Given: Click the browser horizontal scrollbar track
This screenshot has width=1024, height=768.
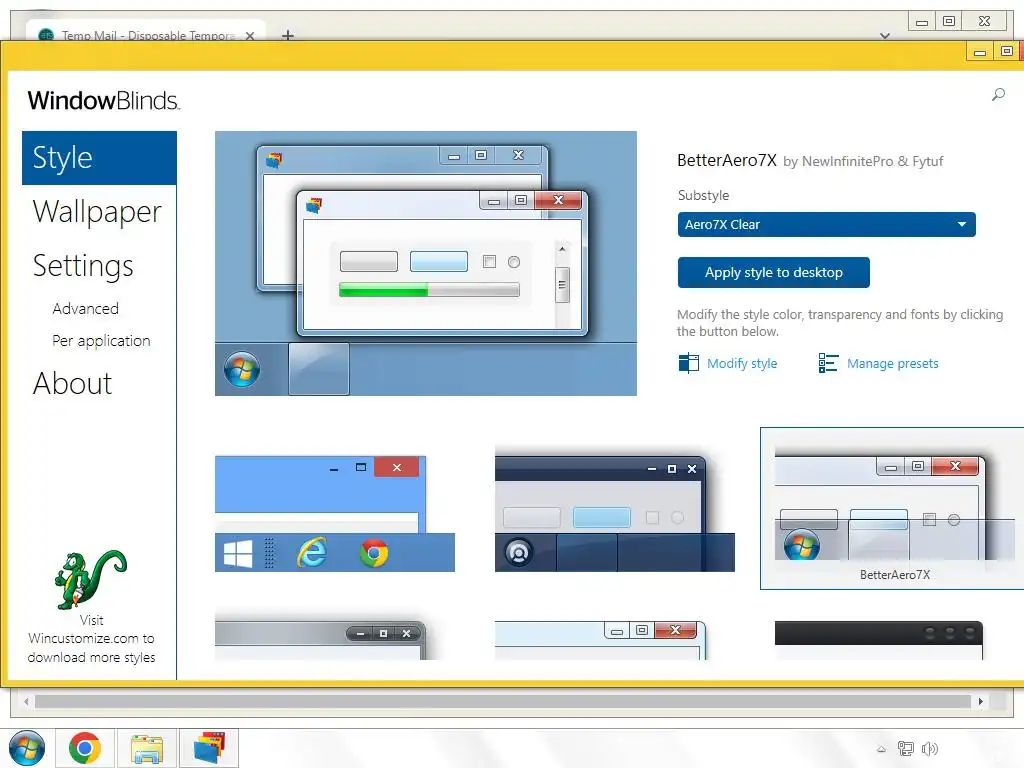Looking at the screenshot, I should pyautogui.click(x=503, y=701).
